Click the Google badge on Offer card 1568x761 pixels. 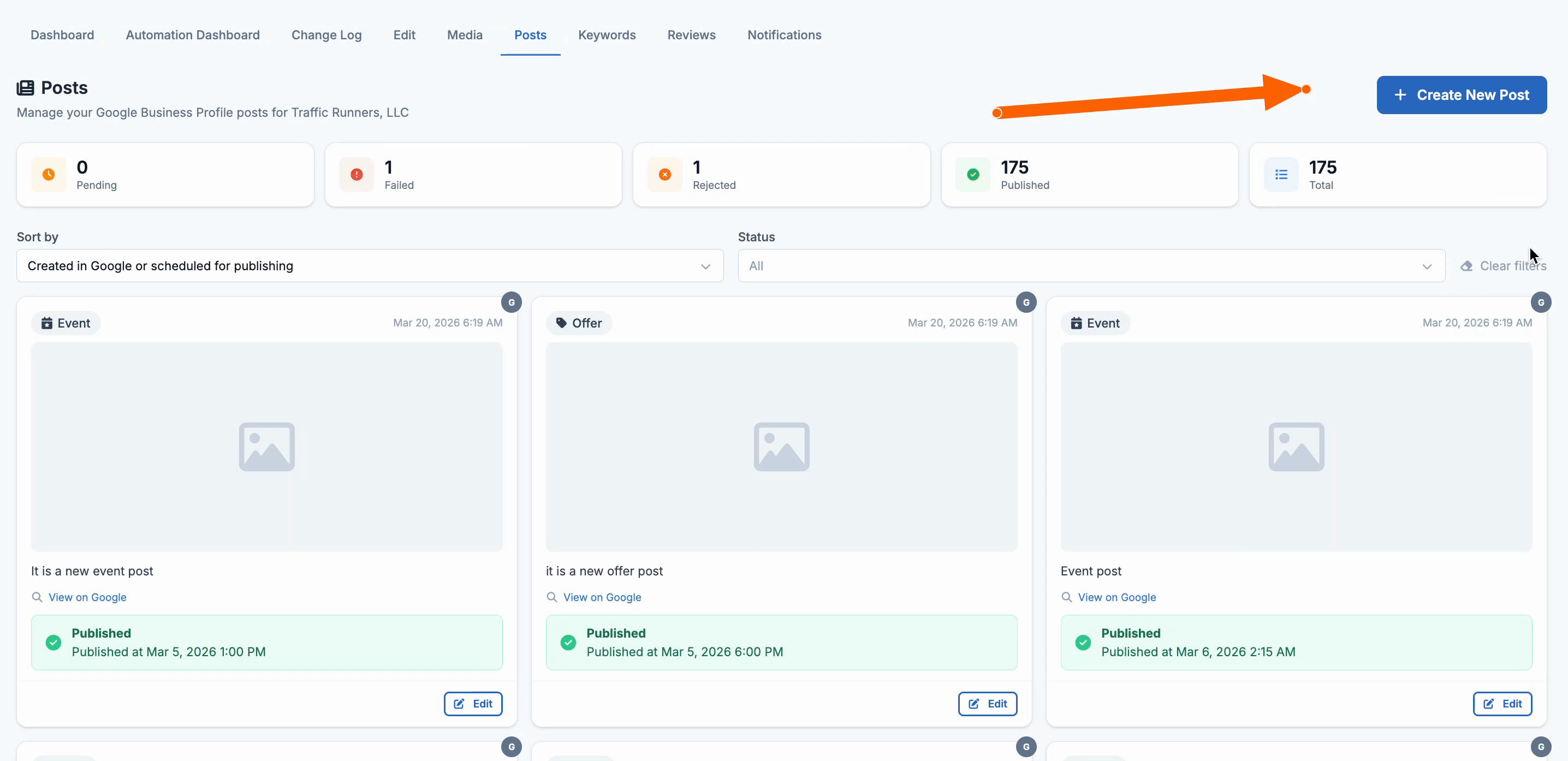tap(1026, 302)
